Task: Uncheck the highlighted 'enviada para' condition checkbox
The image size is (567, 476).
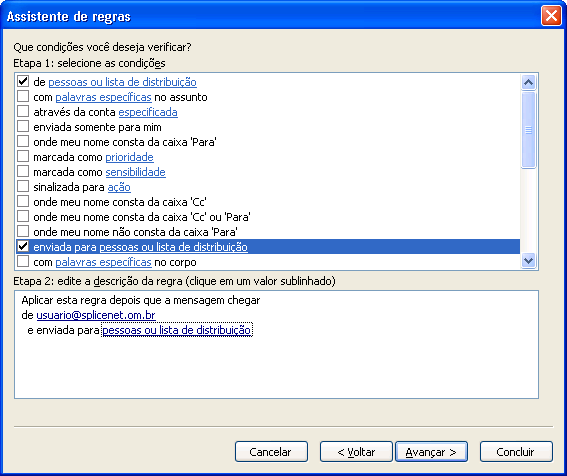Action: pyautogui.click(x=23, y=246)
